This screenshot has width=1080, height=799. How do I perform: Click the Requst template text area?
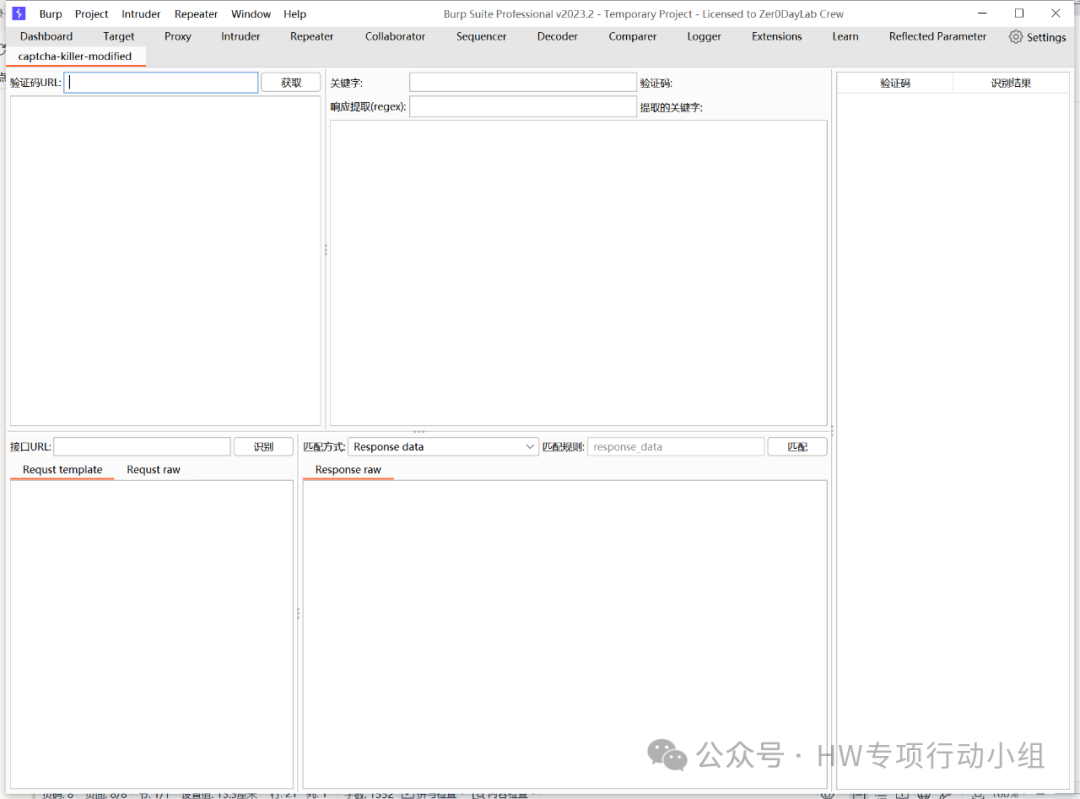(152, 634)
